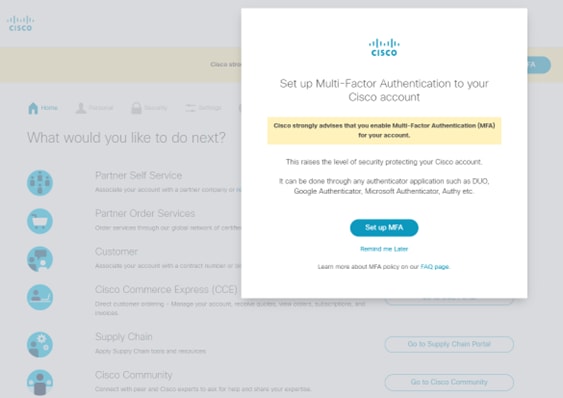Open the Supply Chain gear icon

tap(40, 344)
